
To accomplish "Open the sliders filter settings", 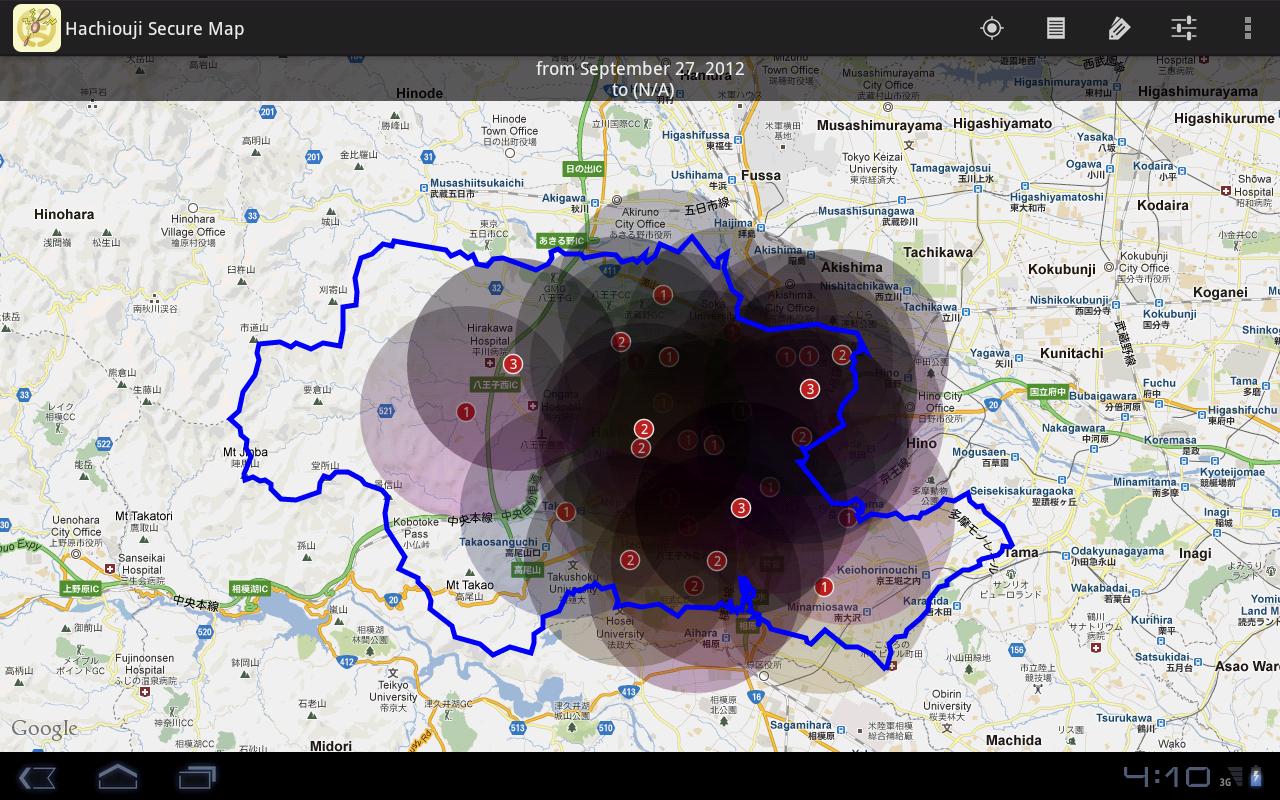I will pos(1184,28).
